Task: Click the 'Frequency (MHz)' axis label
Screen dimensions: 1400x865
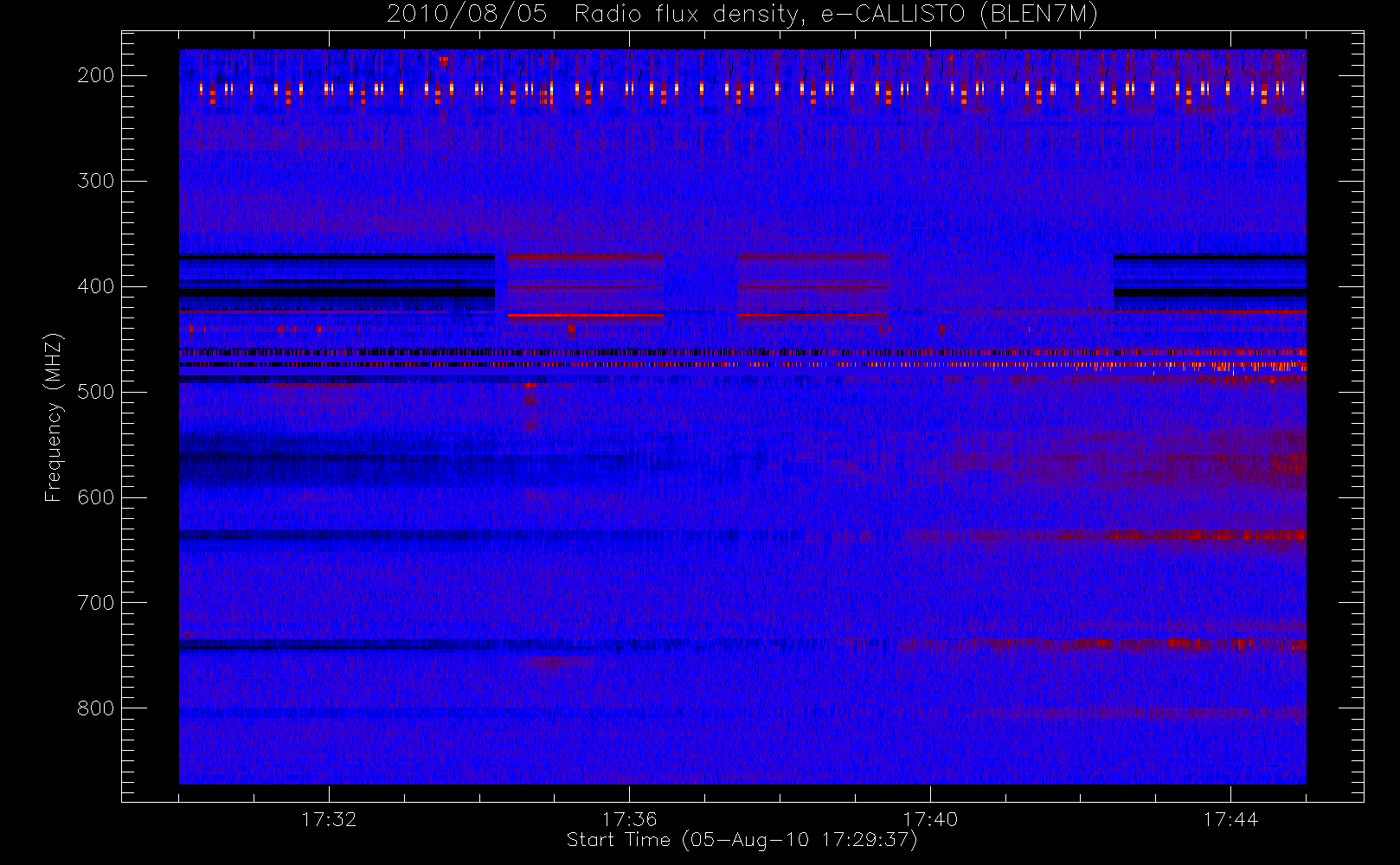Action: [54, 418]
